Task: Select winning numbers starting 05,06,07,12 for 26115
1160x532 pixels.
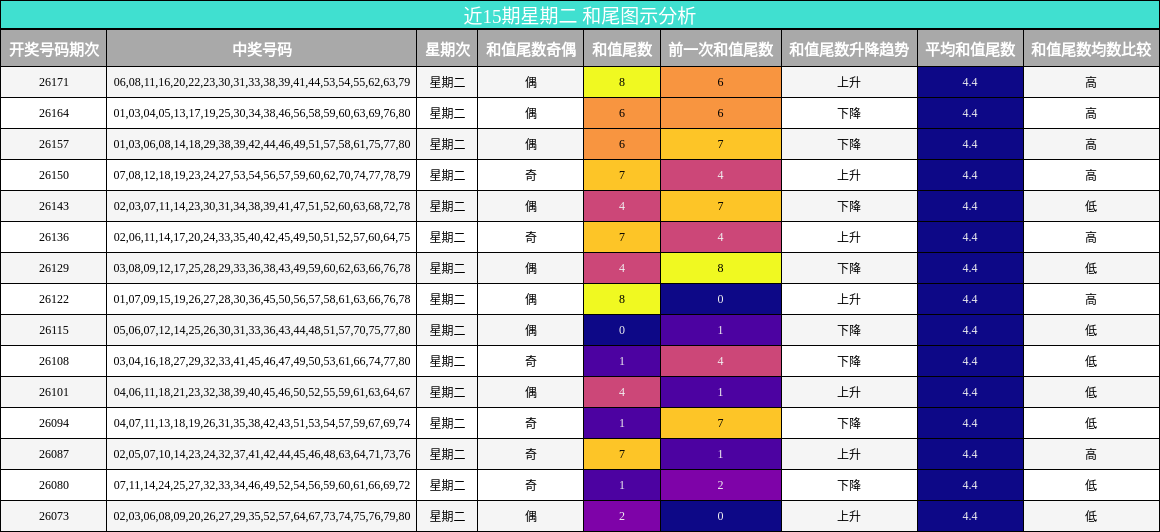Action: (262, 331)
